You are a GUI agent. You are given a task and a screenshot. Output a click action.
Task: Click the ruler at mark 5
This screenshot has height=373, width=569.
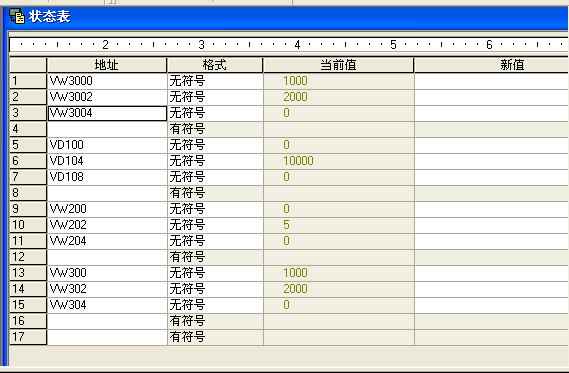pos(393,45)
